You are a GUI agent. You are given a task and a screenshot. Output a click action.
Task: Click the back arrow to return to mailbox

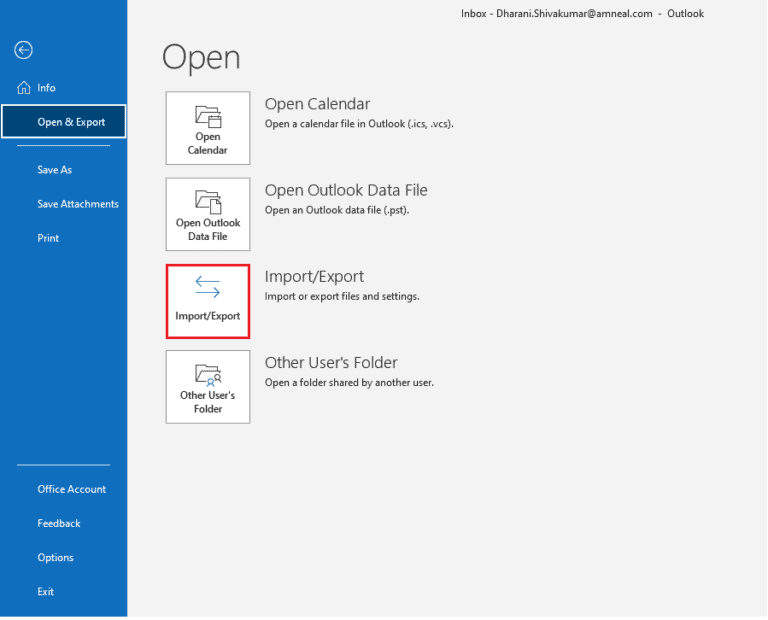pos(23,50)
